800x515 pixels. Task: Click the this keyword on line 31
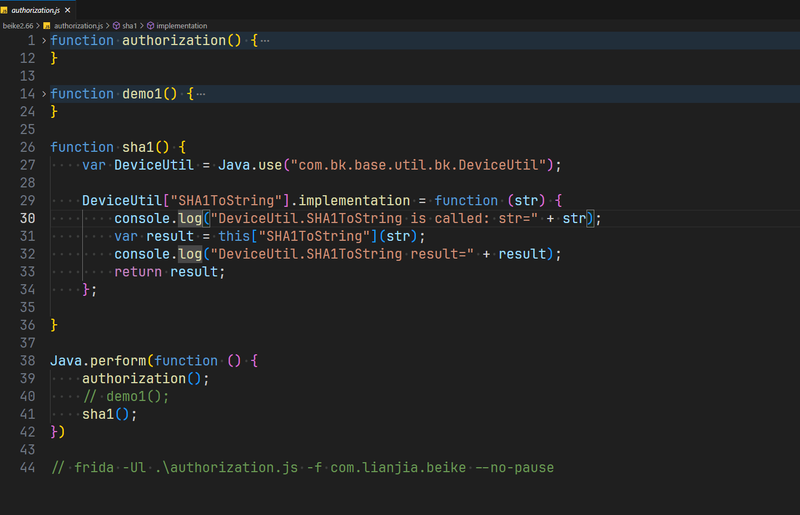pos(234,236)
